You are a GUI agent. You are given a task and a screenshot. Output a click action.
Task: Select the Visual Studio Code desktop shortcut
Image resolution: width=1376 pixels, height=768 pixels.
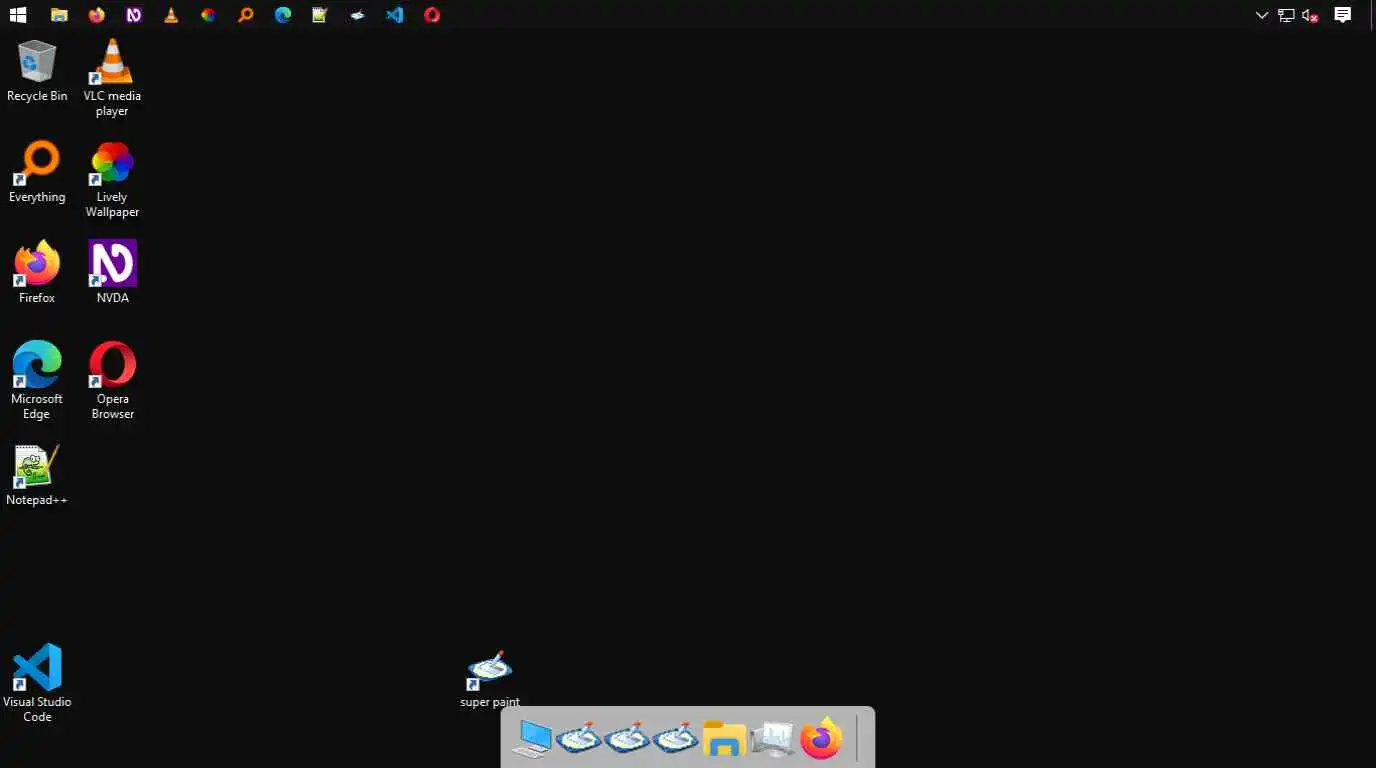(37, 683)
